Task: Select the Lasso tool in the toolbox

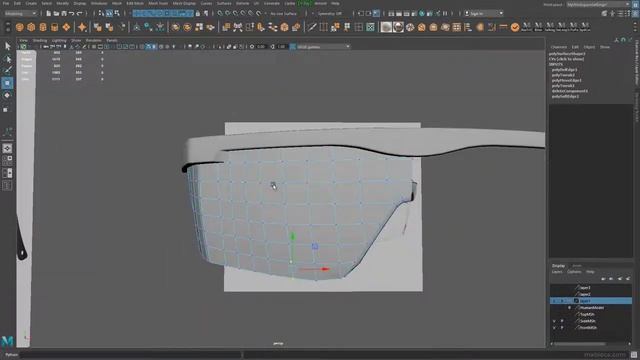Action: point(7,59)
